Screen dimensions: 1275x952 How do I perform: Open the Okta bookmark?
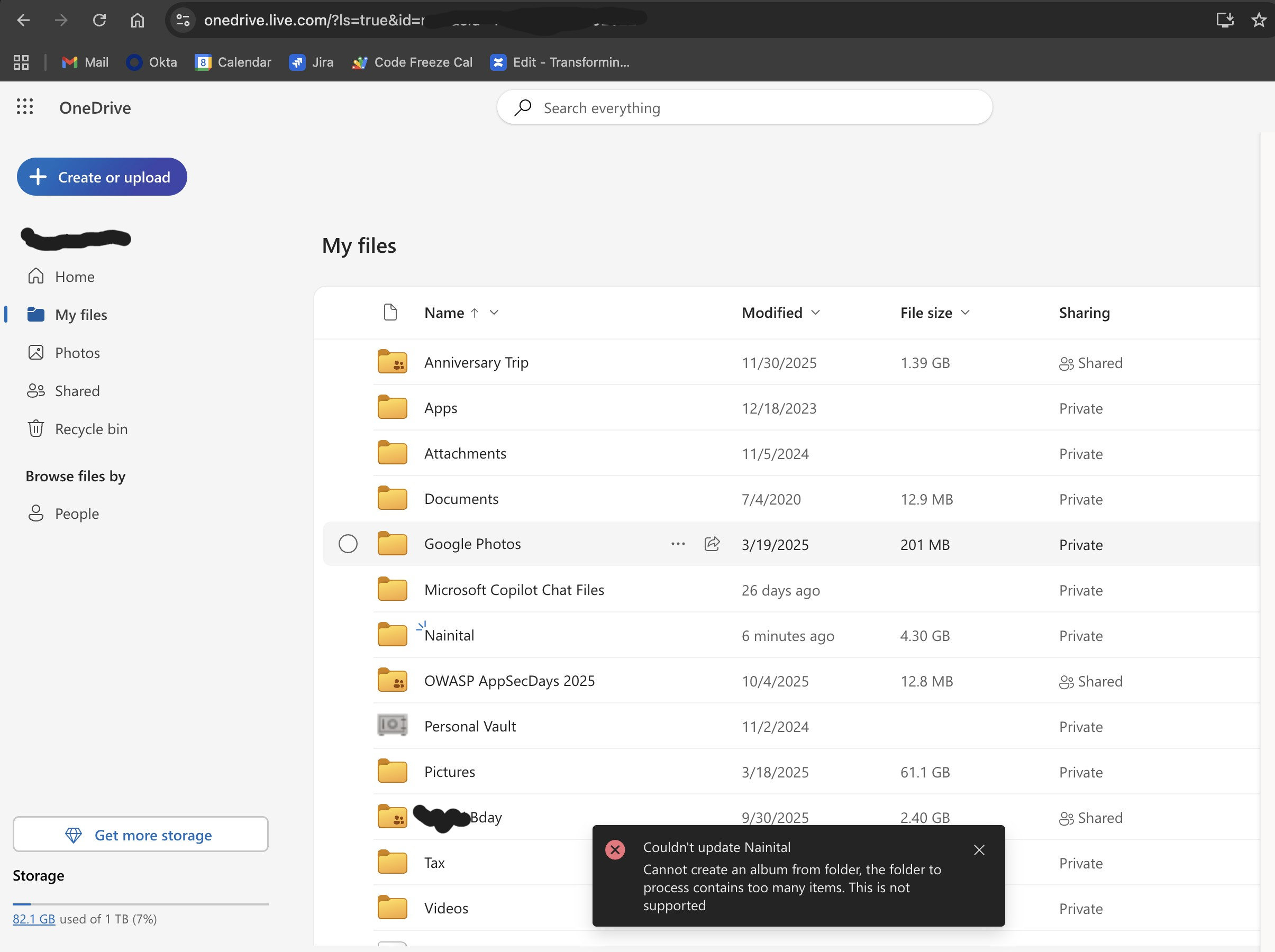152,62
